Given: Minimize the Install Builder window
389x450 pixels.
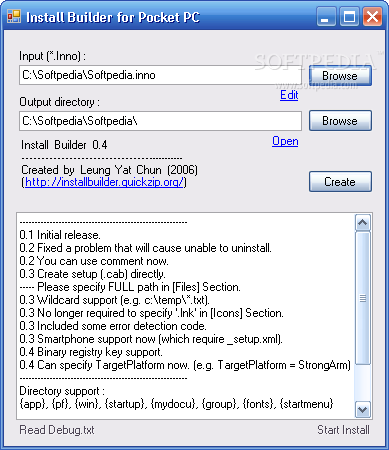Looking at the screenshot, I should coord(325,17).
